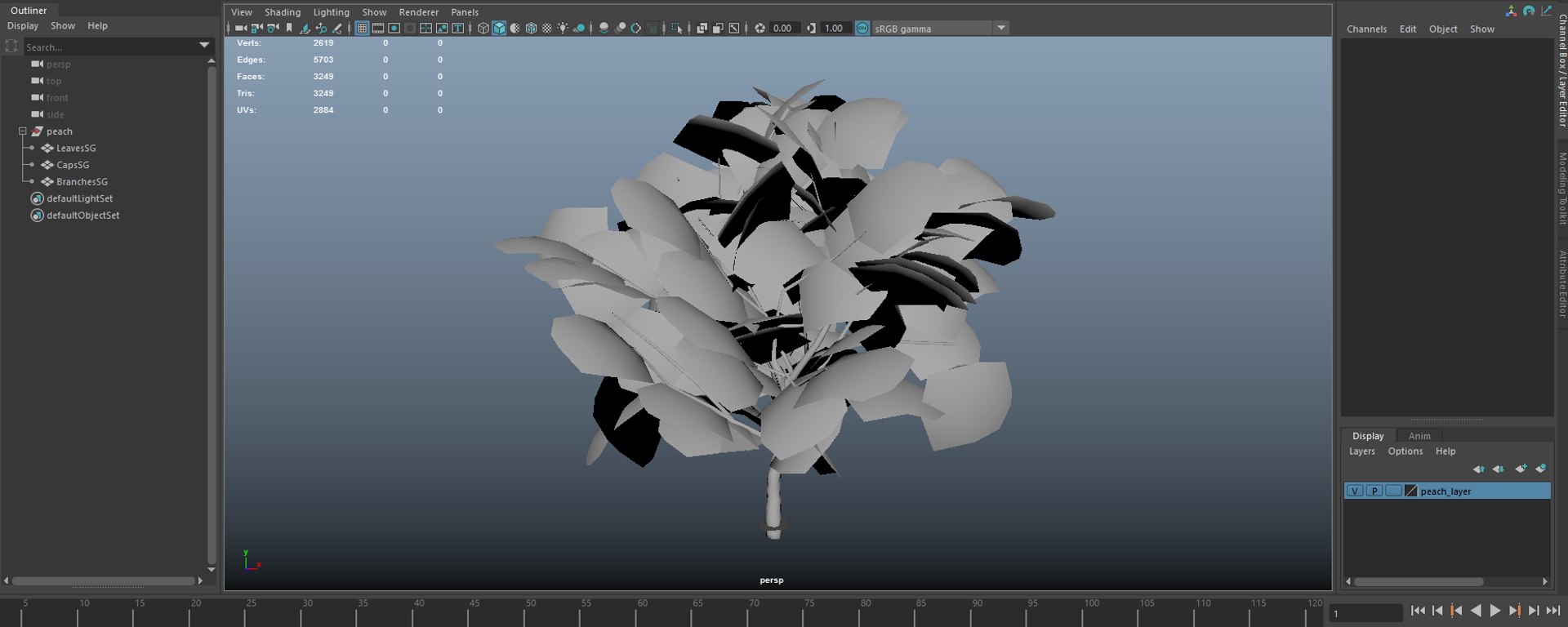The width and height of the screenshot is (1568, 627).
Task: Toggle the viewport Grid display
Action: point(362,28)
